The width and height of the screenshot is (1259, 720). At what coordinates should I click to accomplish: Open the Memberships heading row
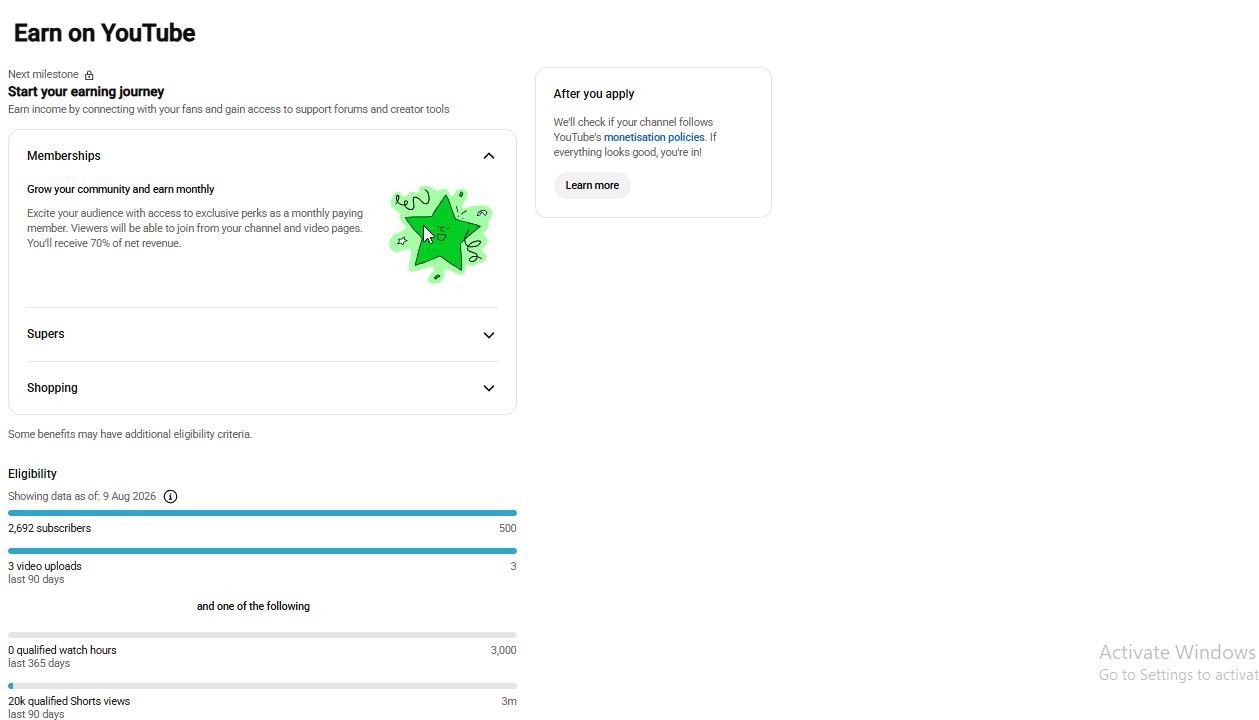(262, 156)
